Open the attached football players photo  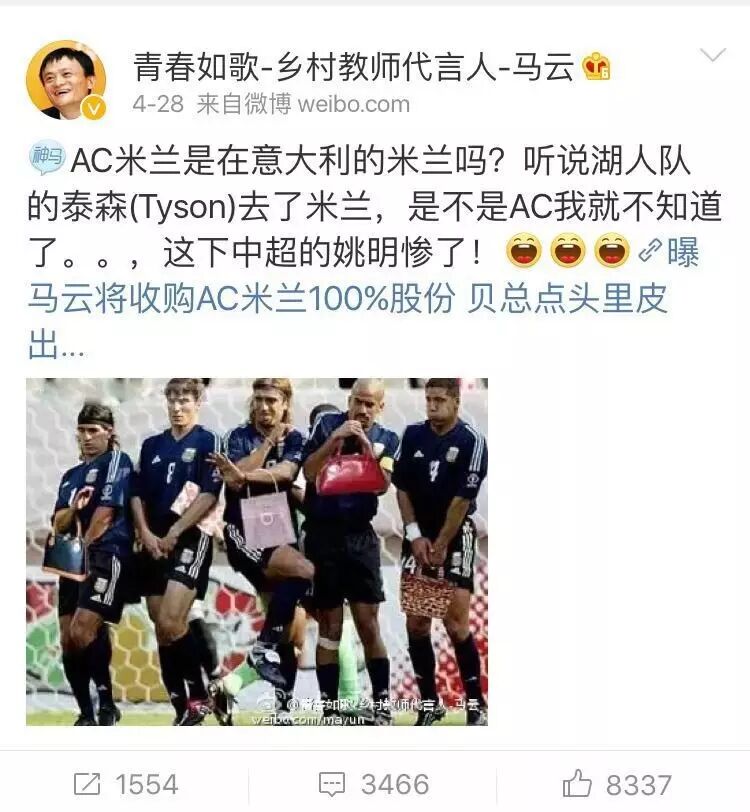click(257, 552)
